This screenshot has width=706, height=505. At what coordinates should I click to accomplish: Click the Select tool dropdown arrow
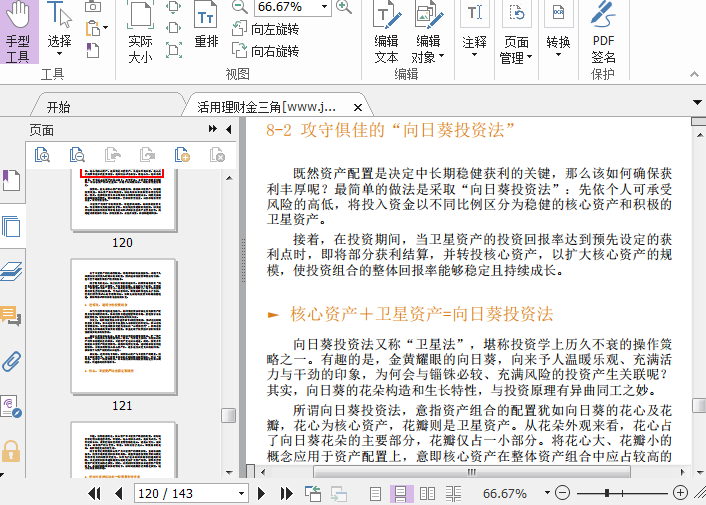(59, 54)
